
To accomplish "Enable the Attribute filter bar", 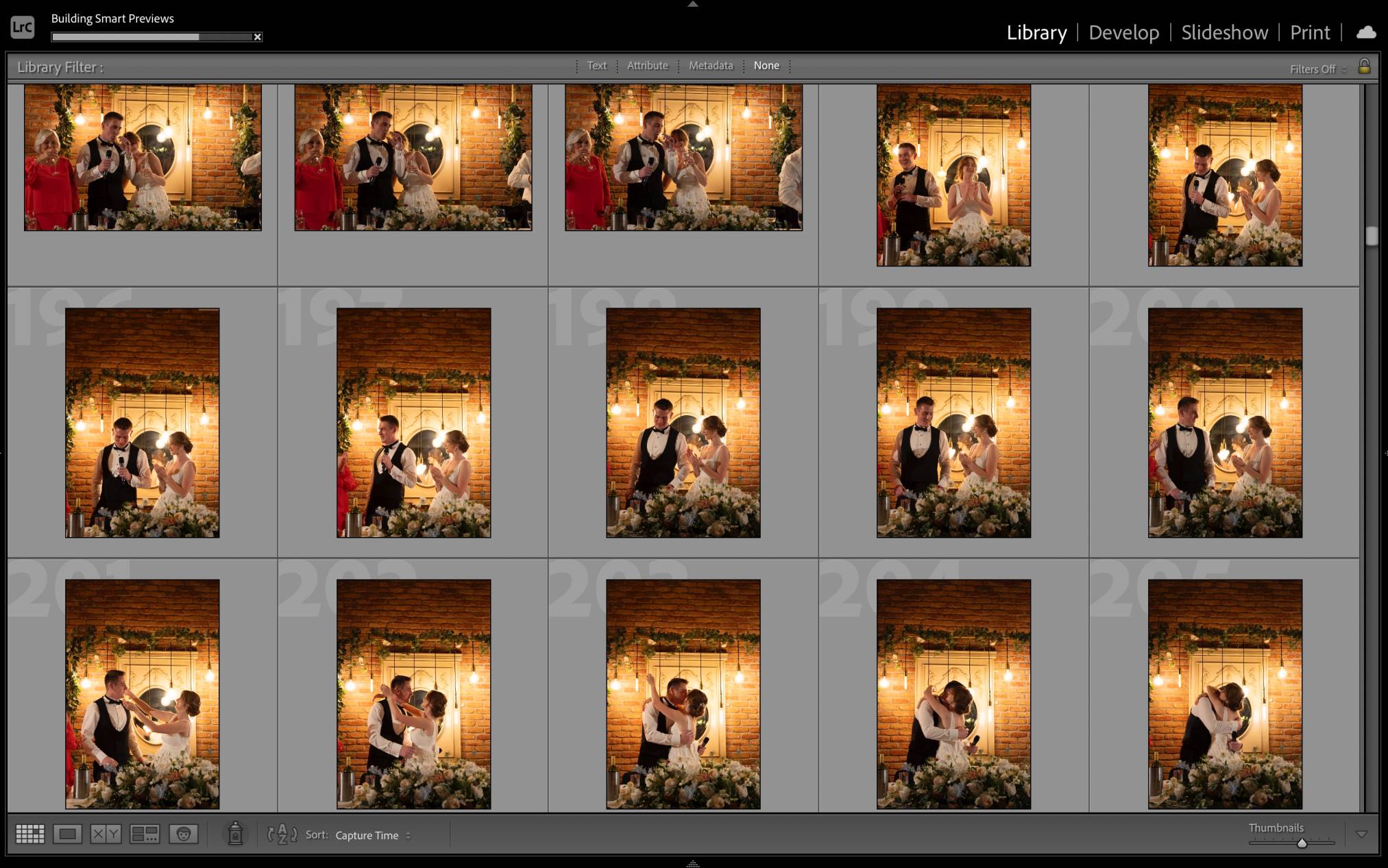I will (647, 66).
